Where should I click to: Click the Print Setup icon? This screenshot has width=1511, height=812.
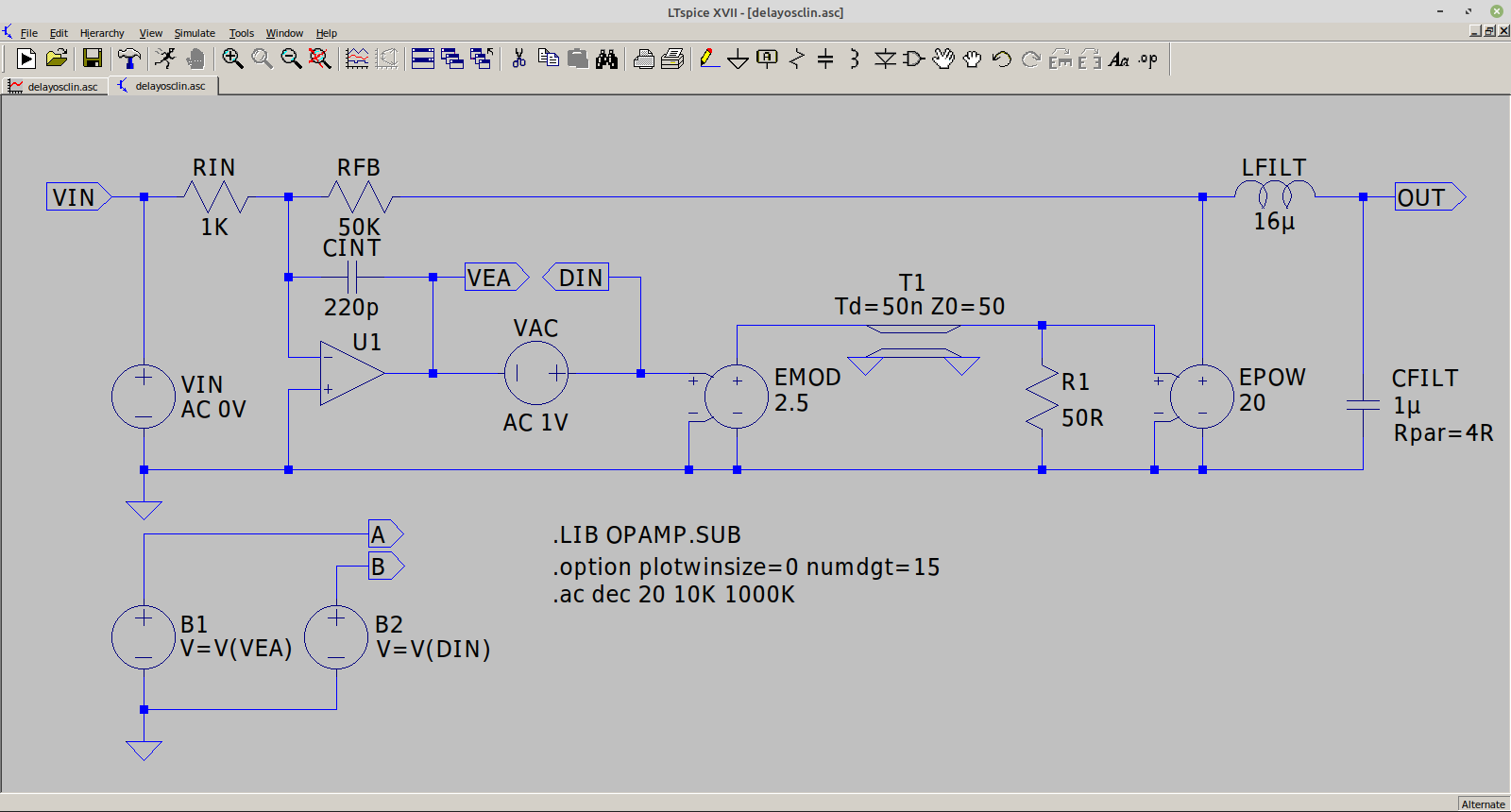pyautogui.click(x=672, y=59)
